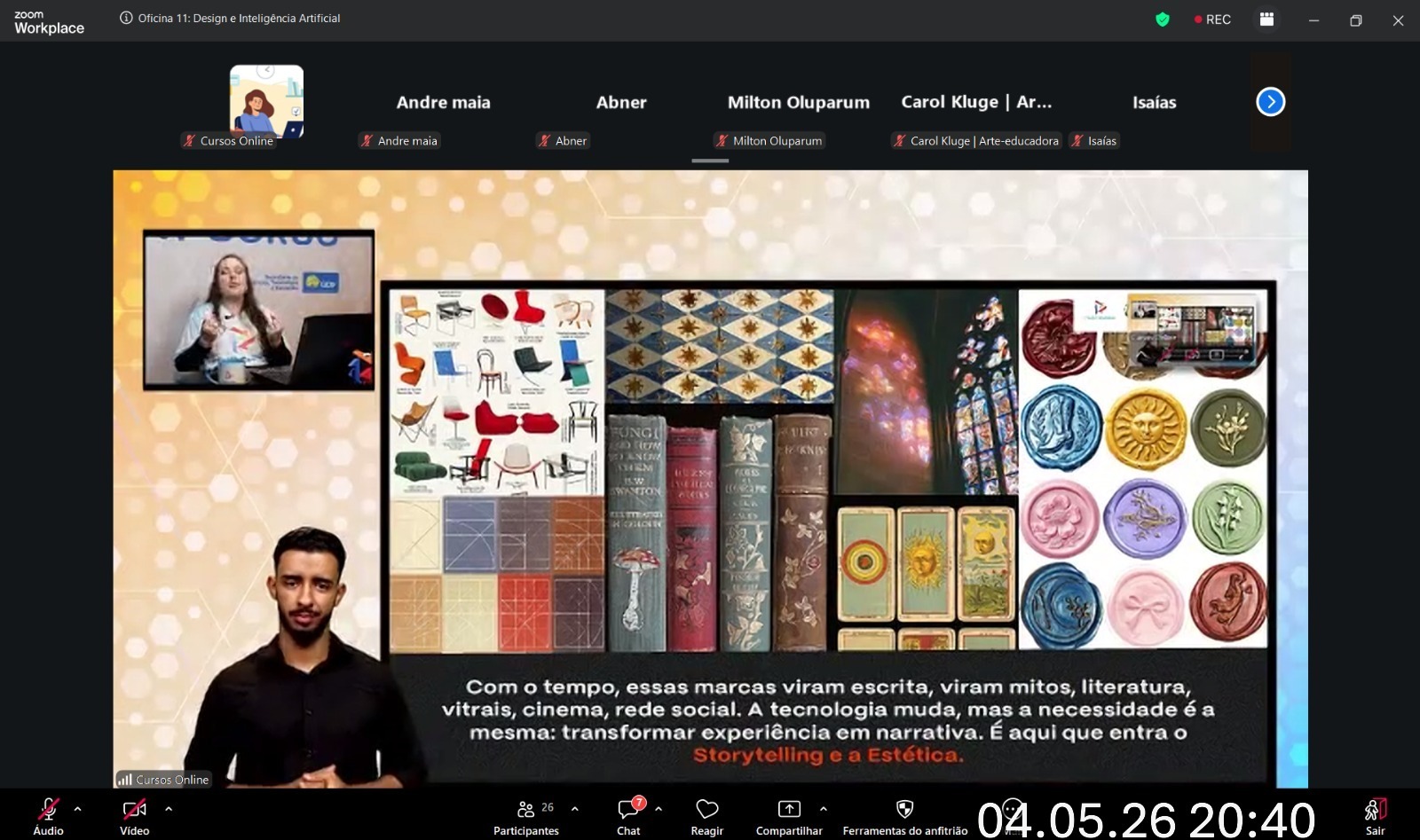Unmute microphone with the Áudio button

click(49, 816)
